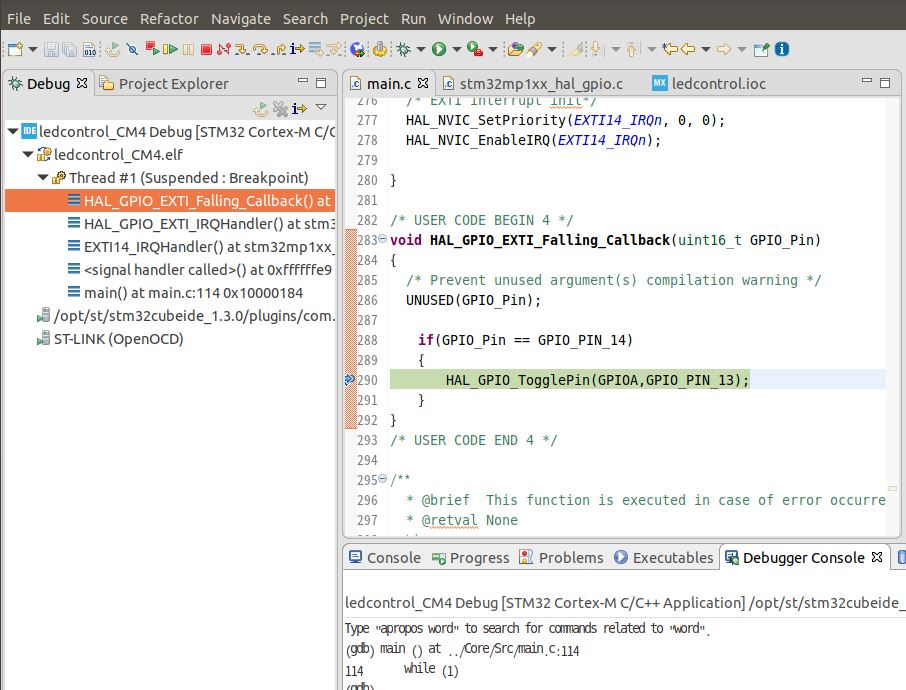Click the Back navigation arrow icon
The image size is (906, 690).
click(x=688, y=49)
